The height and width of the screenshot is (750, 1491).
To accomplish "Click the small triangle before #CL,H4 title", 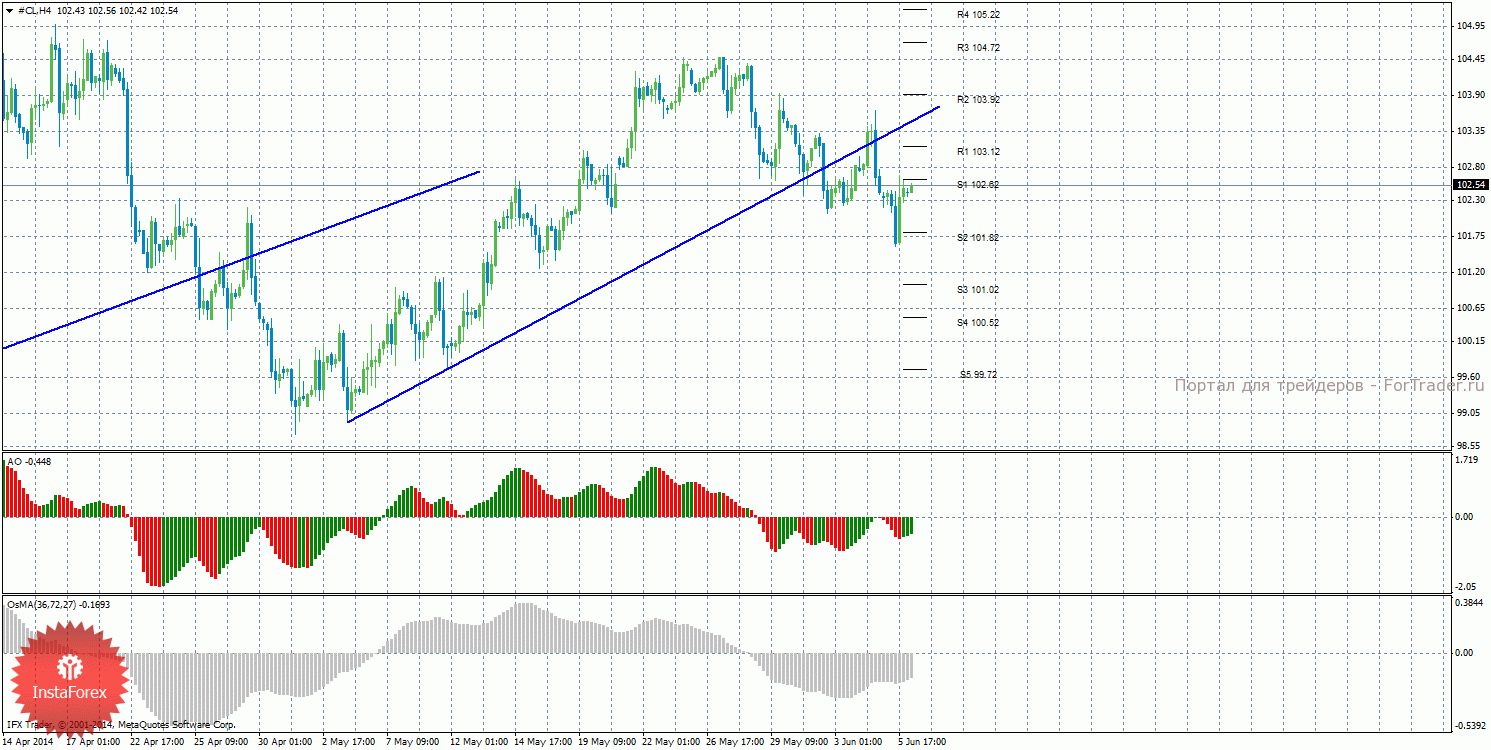I will (10, 10).
